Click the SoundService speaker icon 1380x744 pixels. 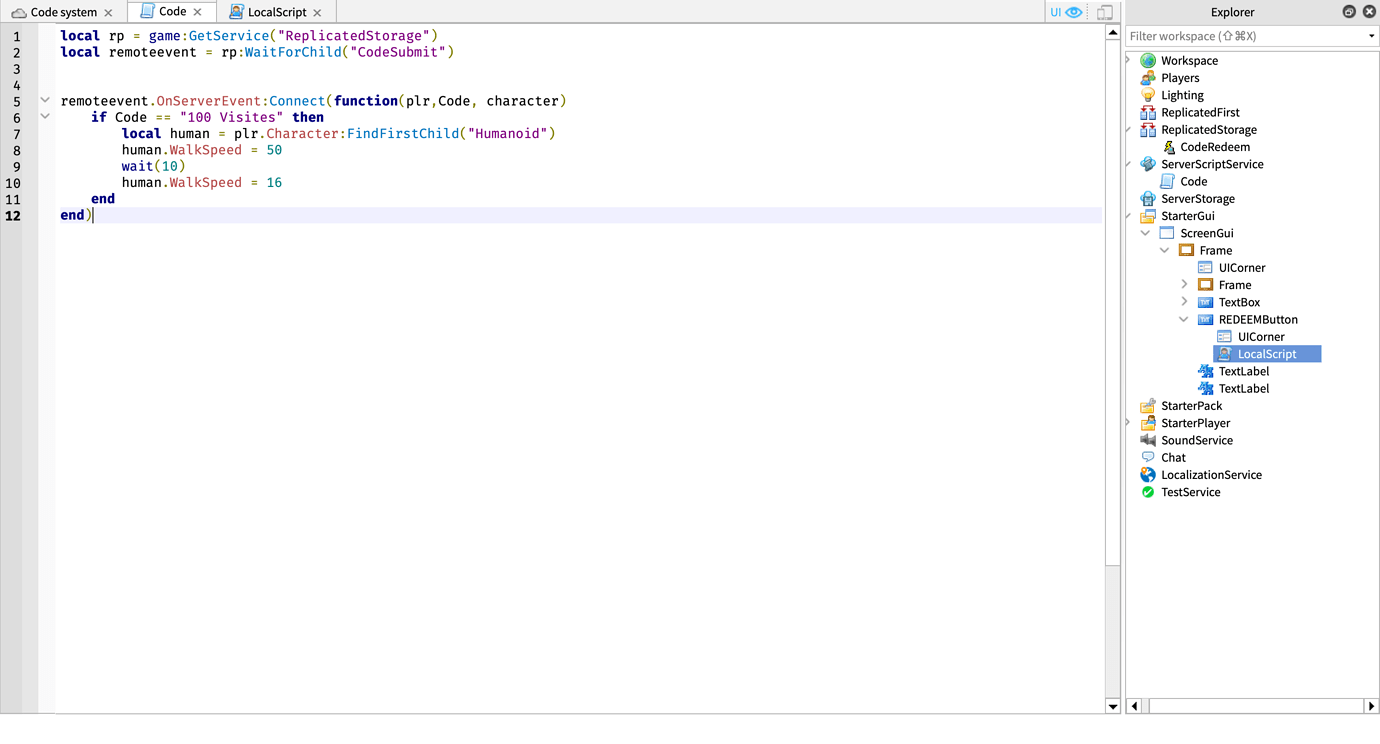click(1147, 440)
